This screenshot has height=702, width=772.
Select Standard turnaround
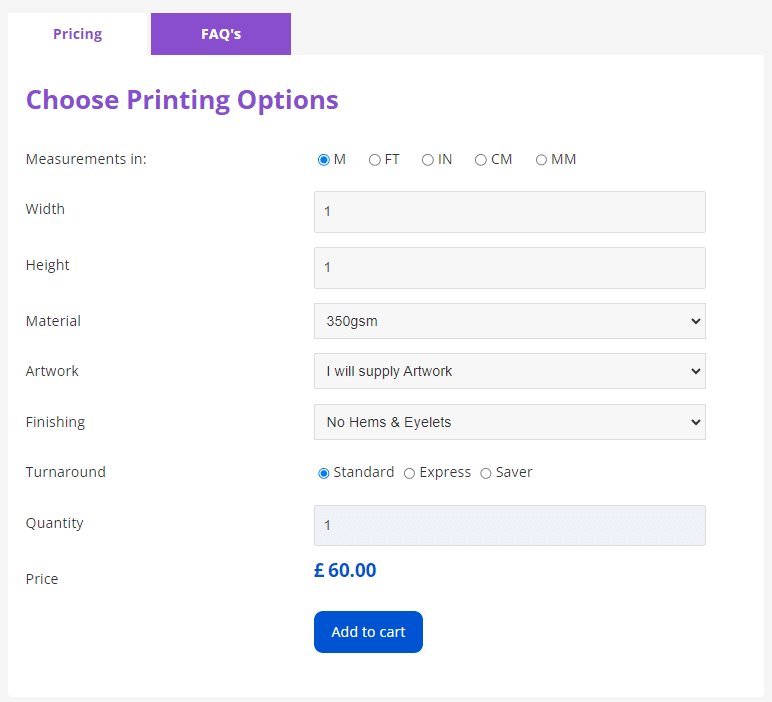click(324, 473)
